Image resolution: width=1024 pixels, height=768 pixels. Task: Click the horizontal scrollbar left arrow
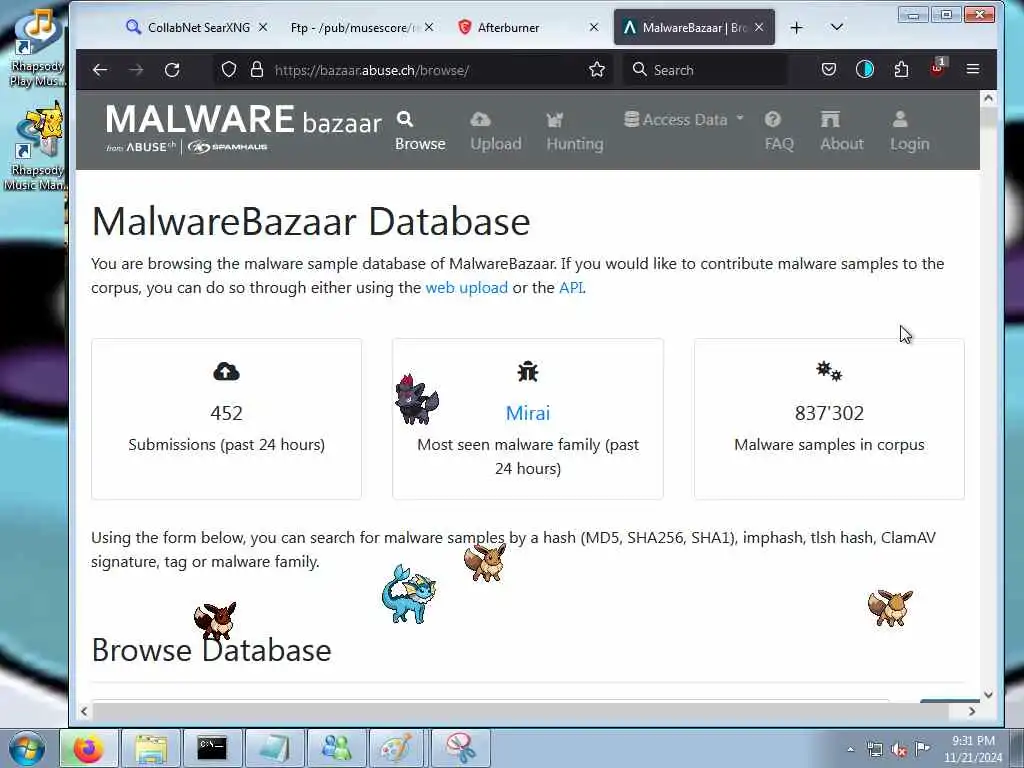click(x=84, y=712)
